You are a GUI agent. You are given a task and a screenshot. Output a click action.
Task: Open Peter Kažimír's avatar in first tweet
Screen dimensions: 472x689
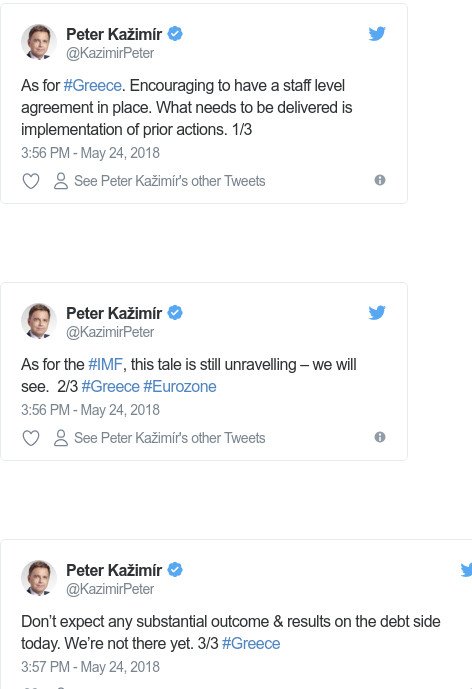click(39, 42)
